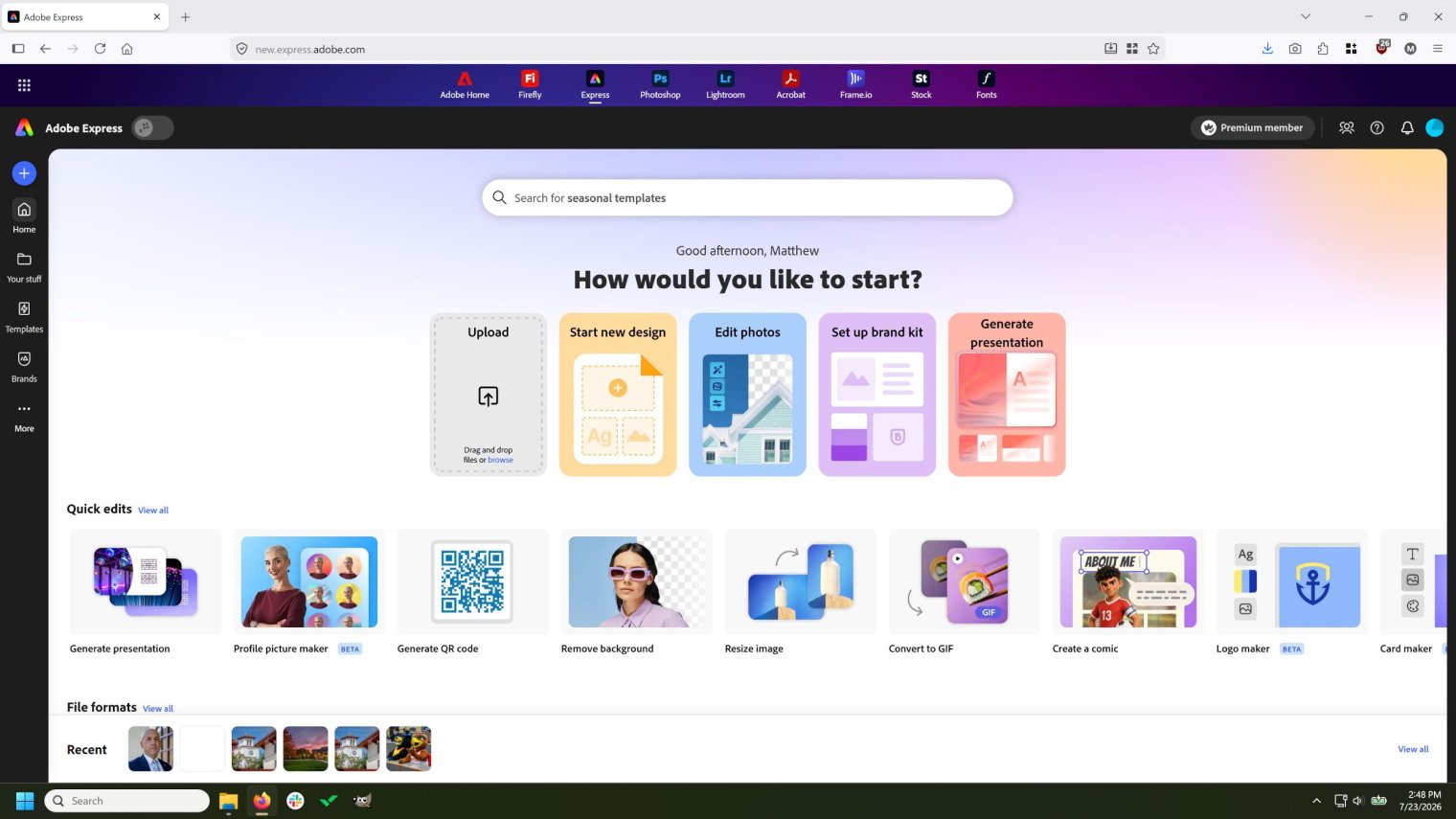Click the Premium member badge
Viewport: 1456px width, 819px height.
click(x=1252, y=127)
